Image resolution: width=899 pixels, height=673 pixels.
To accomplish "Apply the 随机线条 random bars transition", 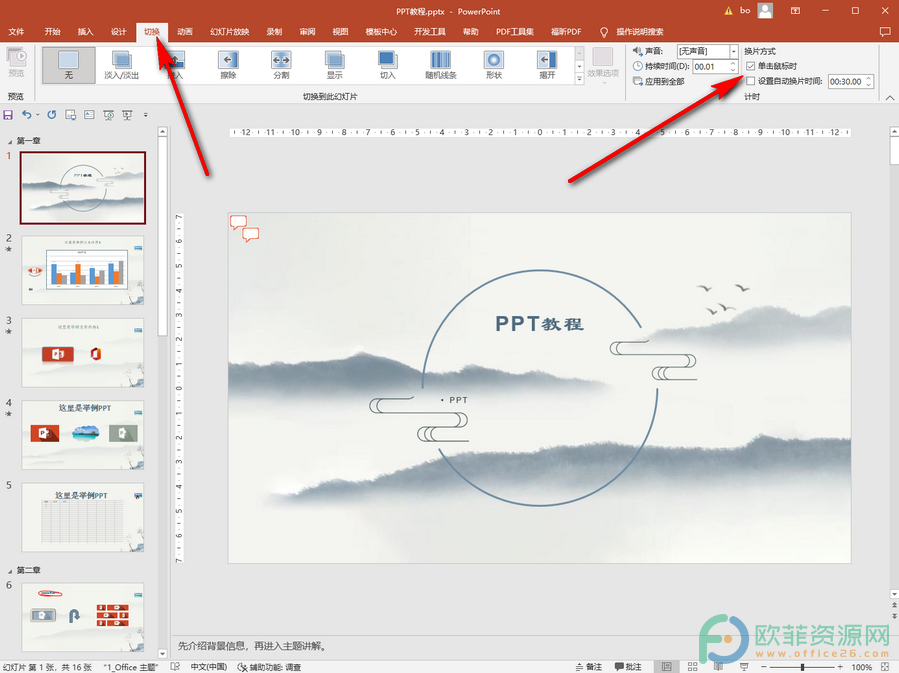I will click(441, 65).
